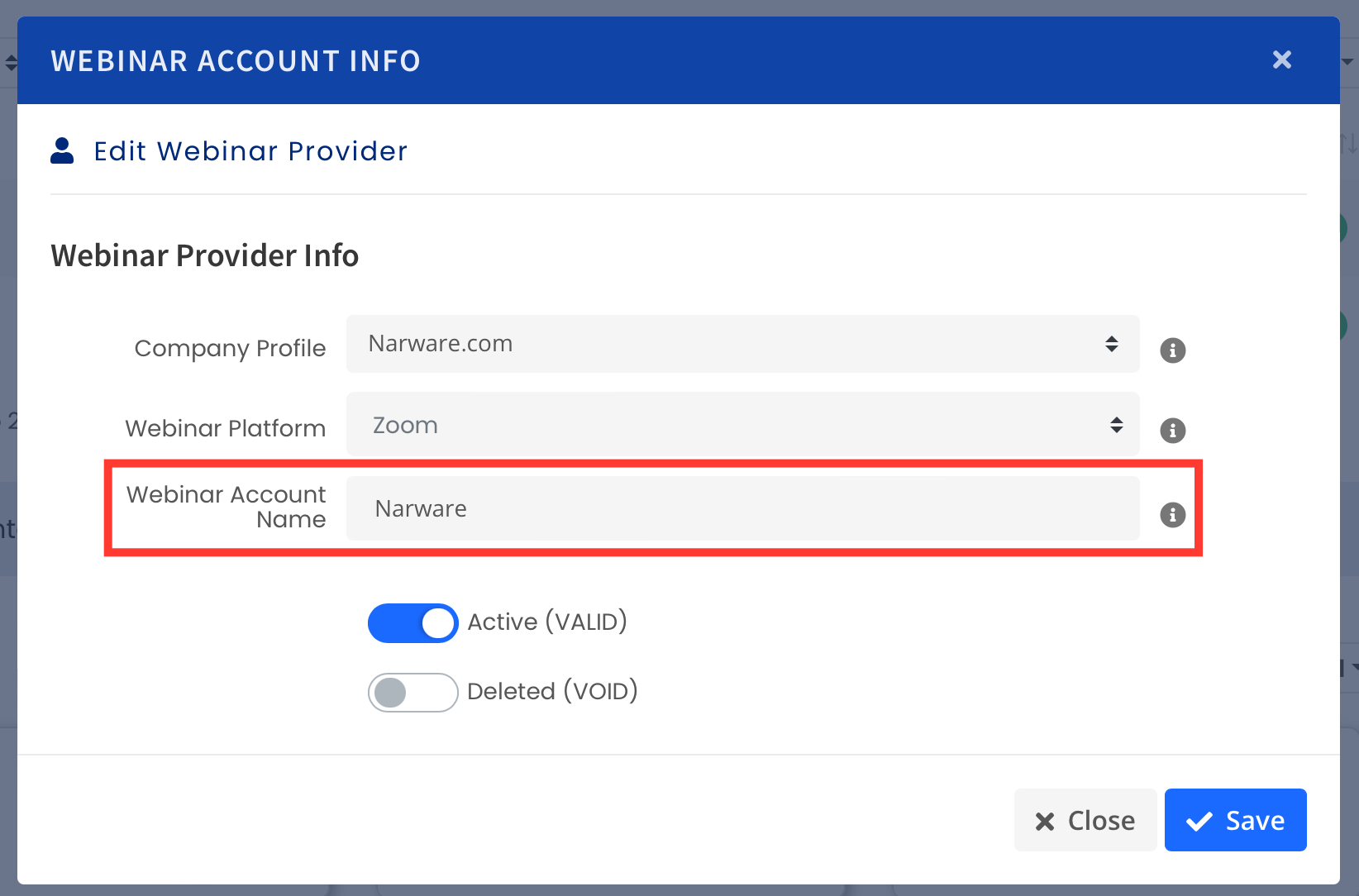Click the Close button
Viewport: 1359px width, 896px height.
(x=1085, y=820)
